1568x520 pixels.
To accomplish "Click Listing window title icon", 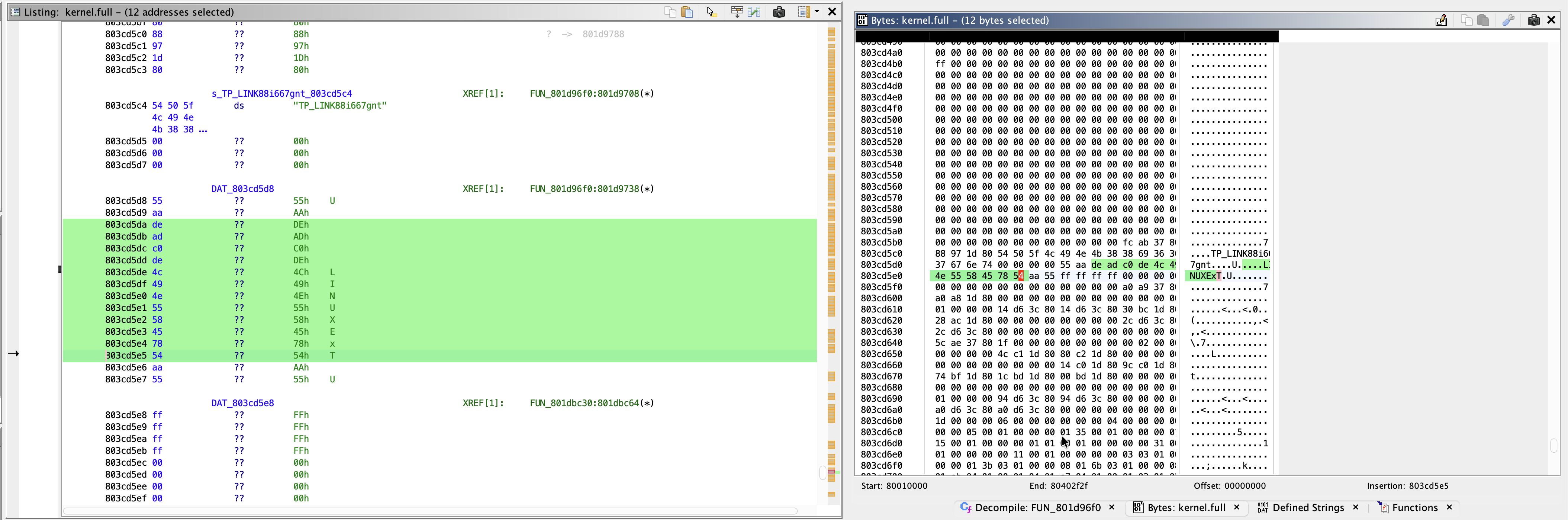I will pyautogui.click(x=16, y=12).
